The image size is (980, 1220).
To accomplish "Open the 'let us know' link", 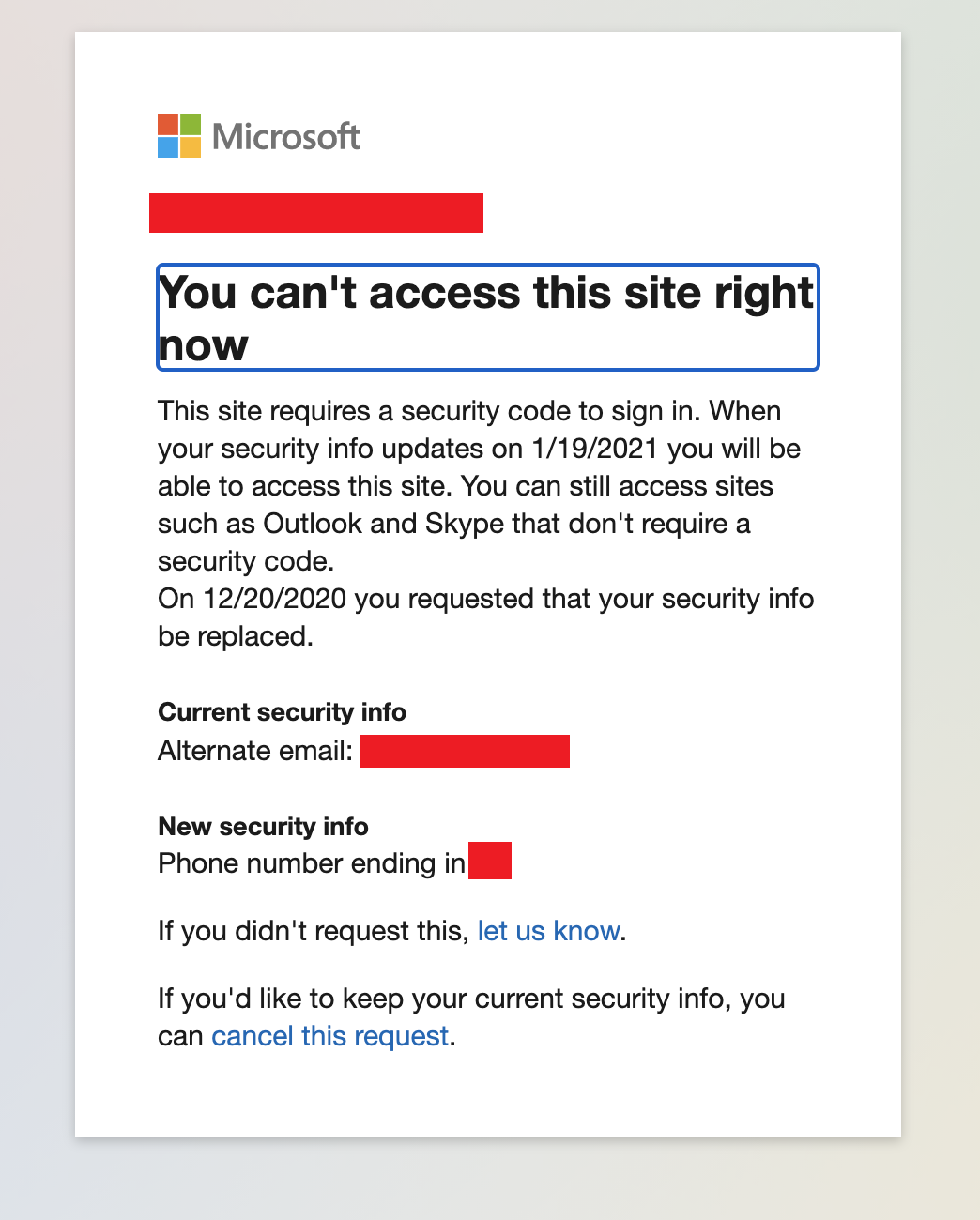I will click(x=549, y=931).
